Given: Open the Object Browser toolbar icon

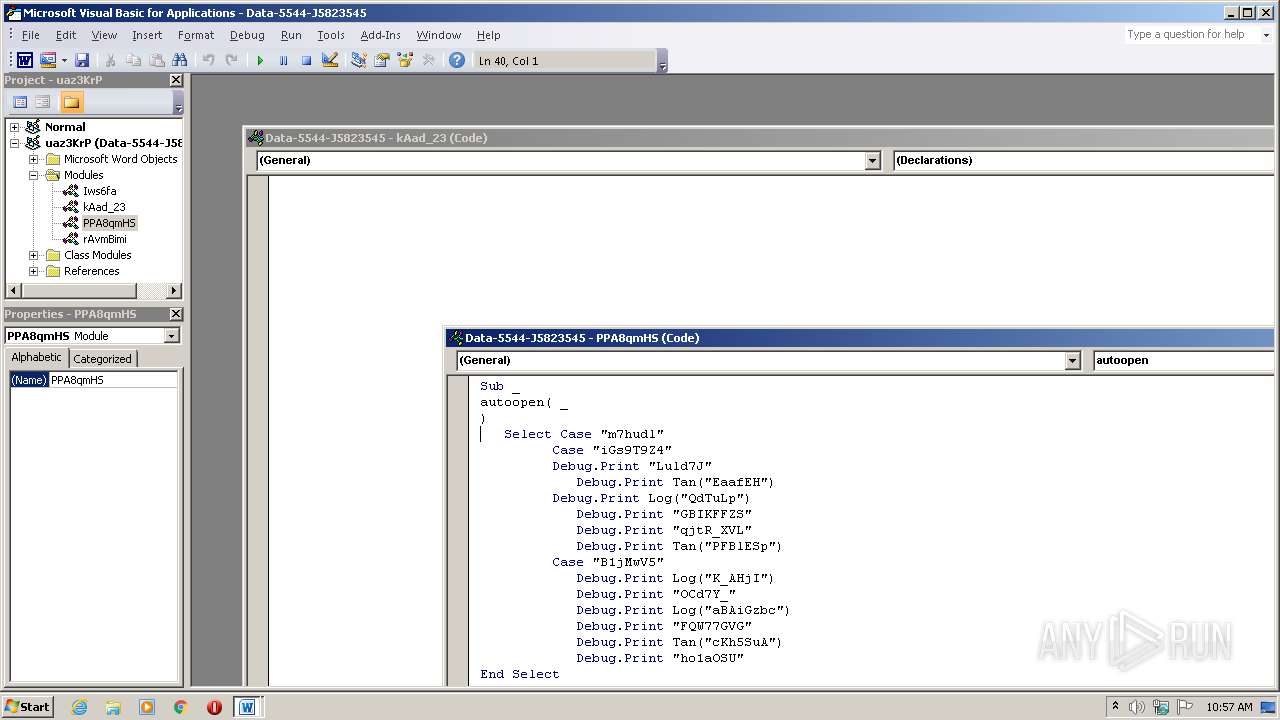Looking at the screenshot, I should [405, 61].
